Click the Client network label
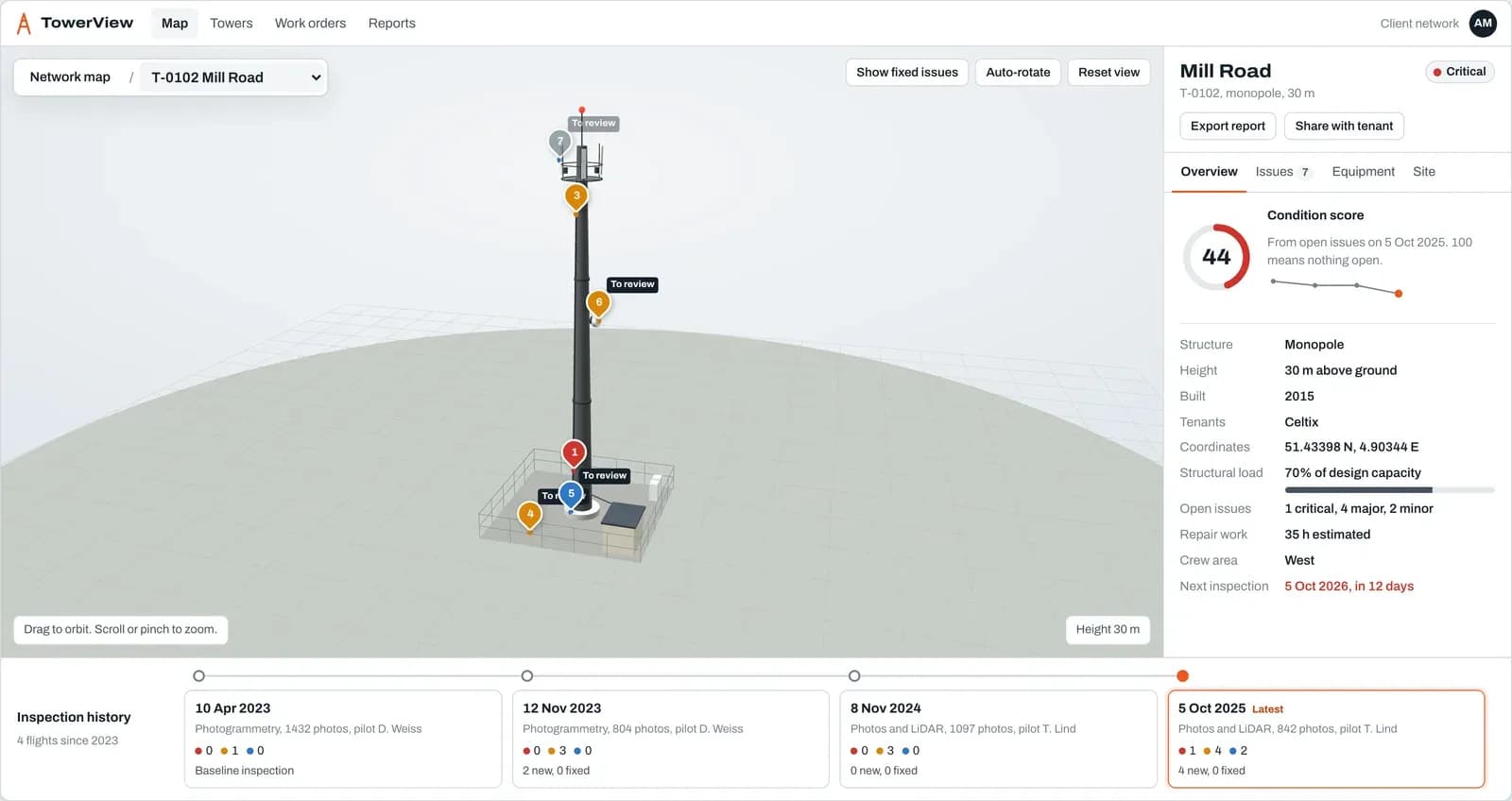 click(1418, 24)
